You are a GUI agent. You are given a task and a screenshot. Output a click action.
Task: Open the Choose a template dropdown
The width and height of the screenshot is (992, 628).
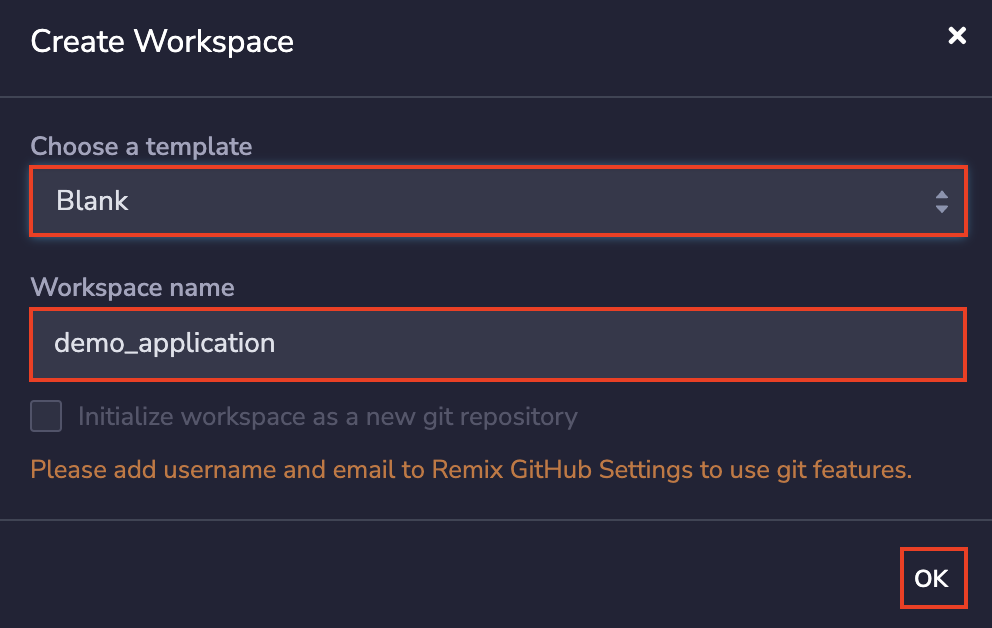pyautogui.click(x=498, y=201)
